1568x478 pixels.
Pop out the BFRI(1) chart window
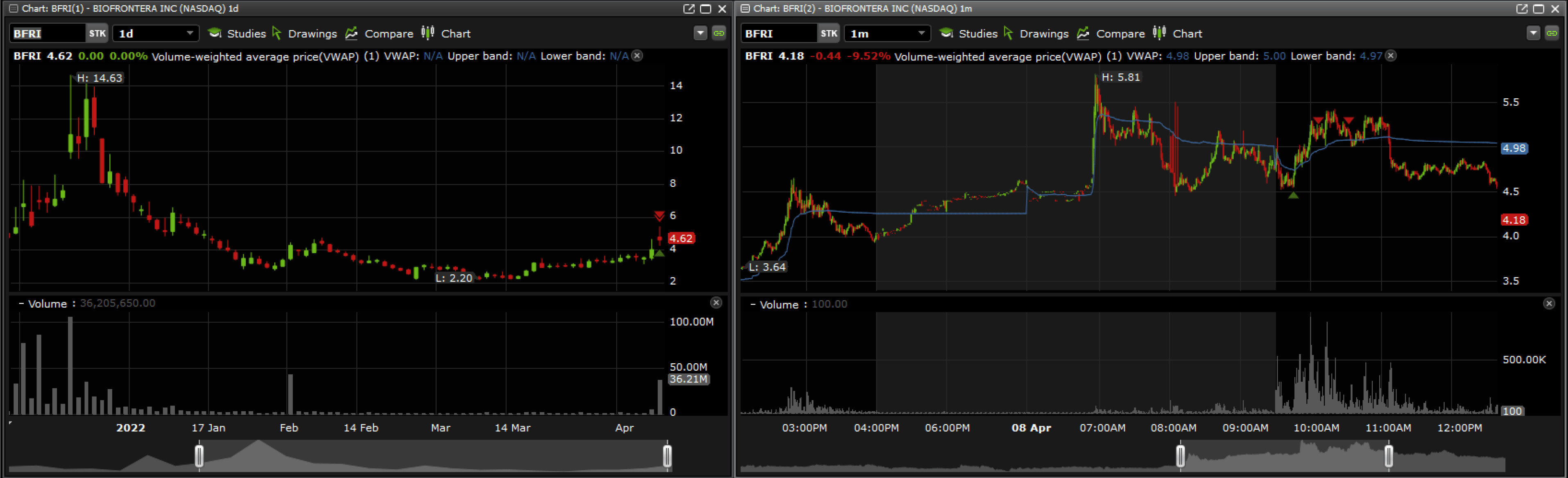coord(688,9)
